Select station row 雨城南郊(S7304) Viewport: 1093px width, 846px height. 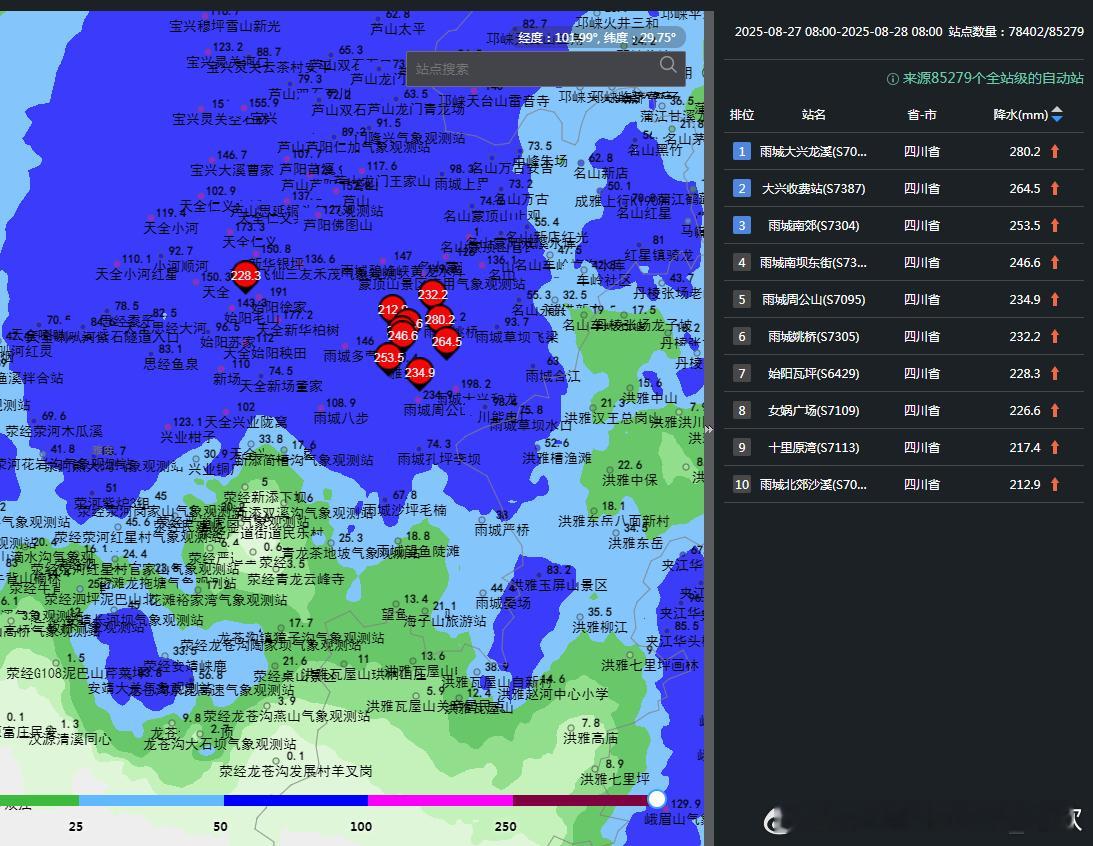903,225
